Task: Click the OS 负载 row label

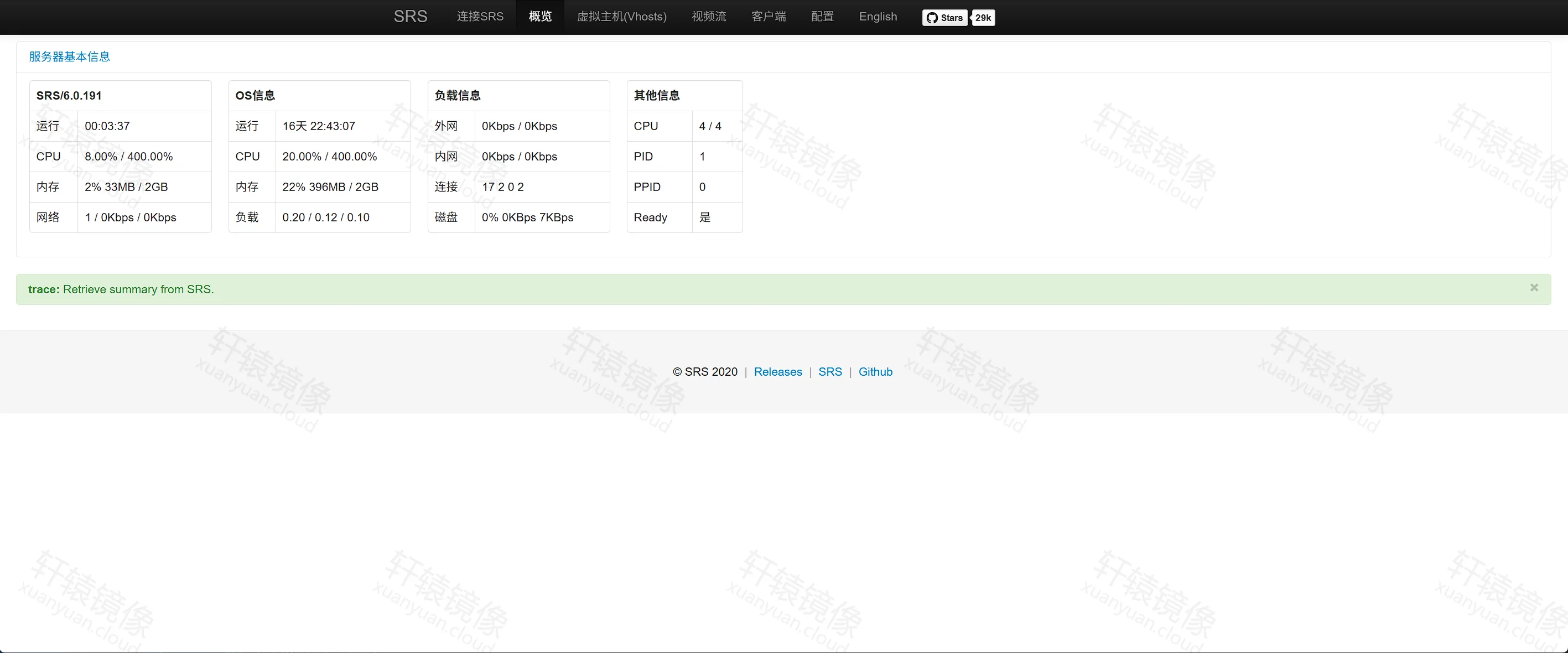Action: (247, 217)
